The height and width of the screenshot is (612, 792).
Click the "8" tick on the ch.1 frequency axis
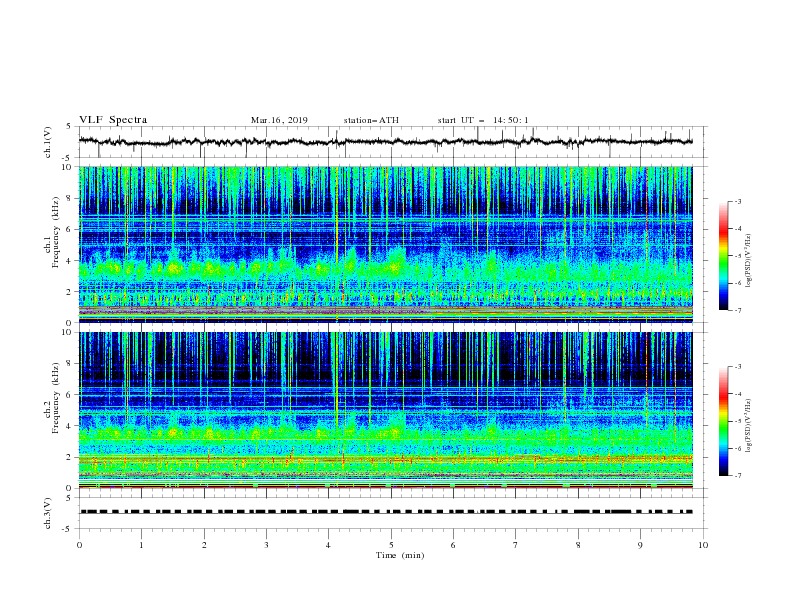[x=70, y=198]
